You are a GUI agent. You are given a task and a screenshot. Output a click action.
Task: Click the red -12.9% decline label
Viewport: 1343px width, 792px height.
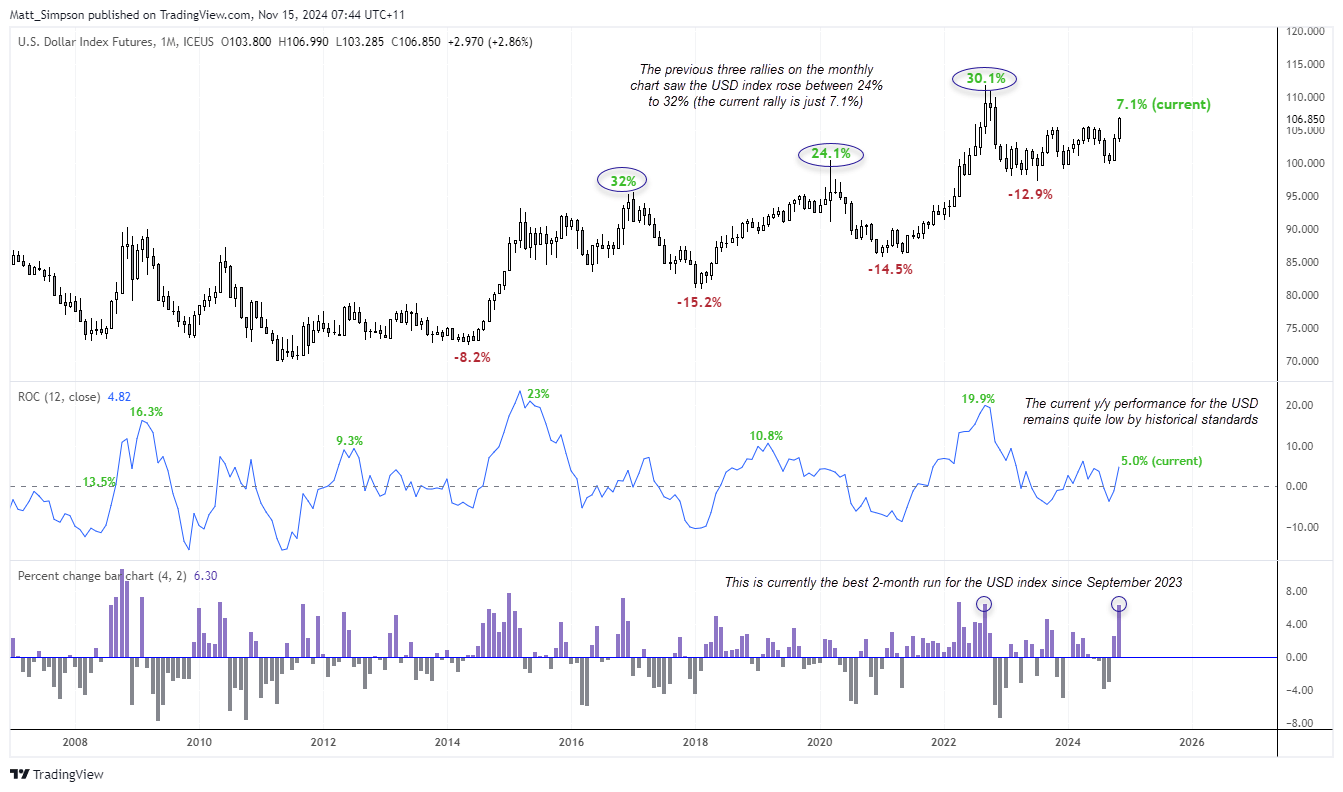1031,194
